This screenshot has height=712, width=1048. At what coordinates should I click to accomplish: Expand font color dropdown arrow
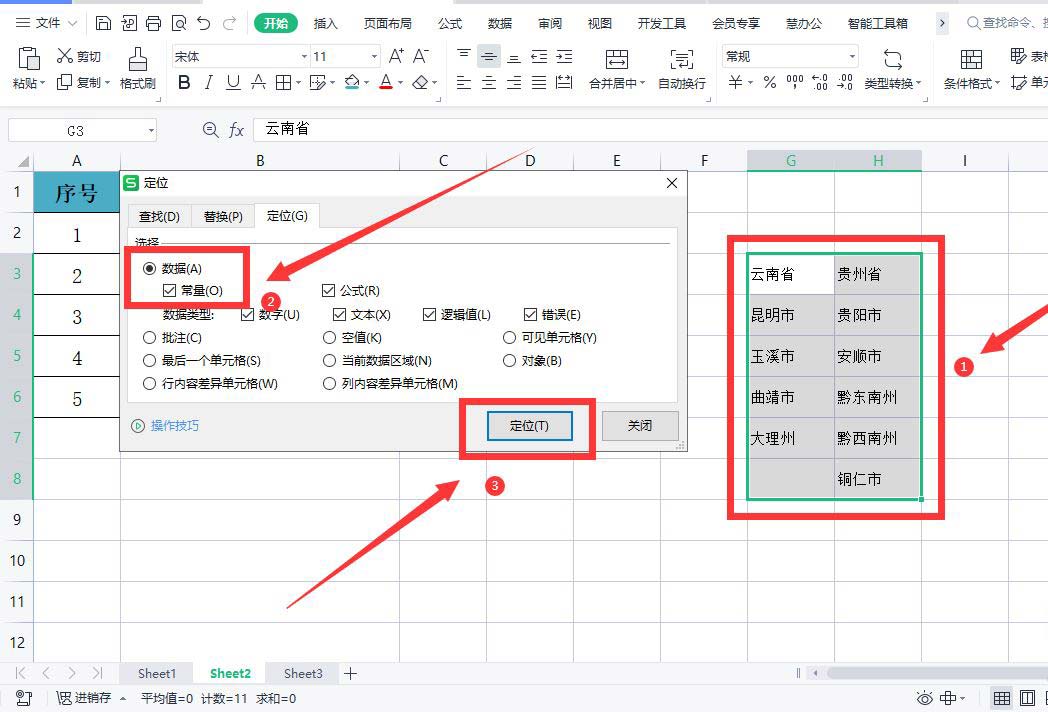pos(400,83)
